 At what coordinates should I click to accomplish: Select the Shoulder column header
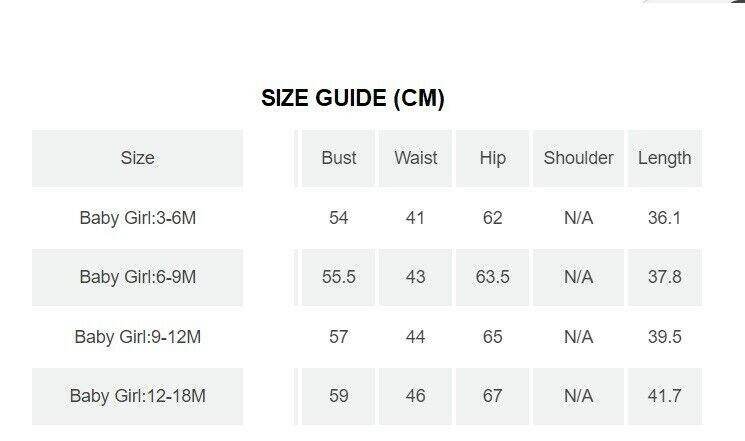pos(579,158)
